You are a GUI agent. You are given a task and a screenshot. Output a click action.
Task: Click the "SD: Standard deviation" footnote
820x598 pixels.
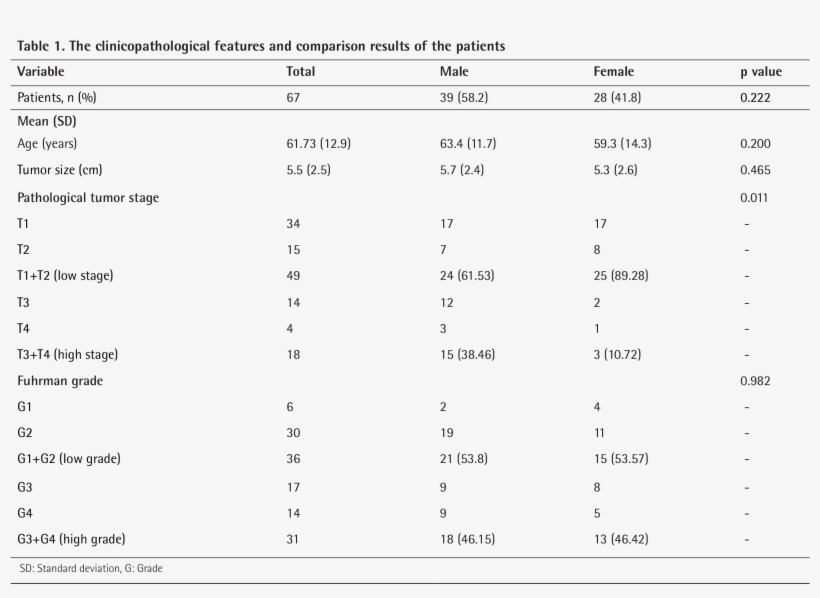click(90, 569)
